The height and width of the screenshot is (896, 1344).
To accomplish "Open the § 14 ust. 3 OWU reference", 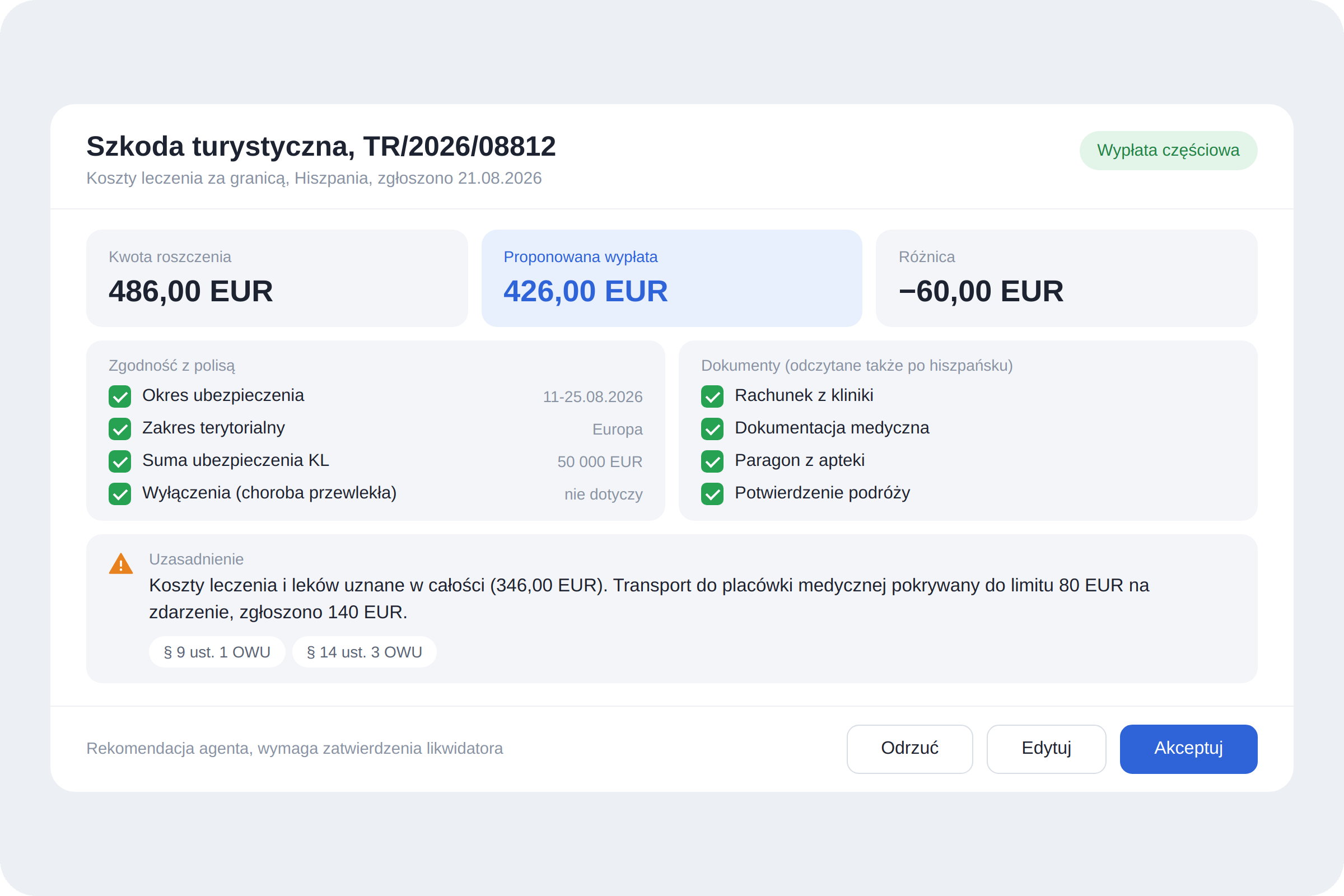I will pyautogui.click(x=365, y=652).
